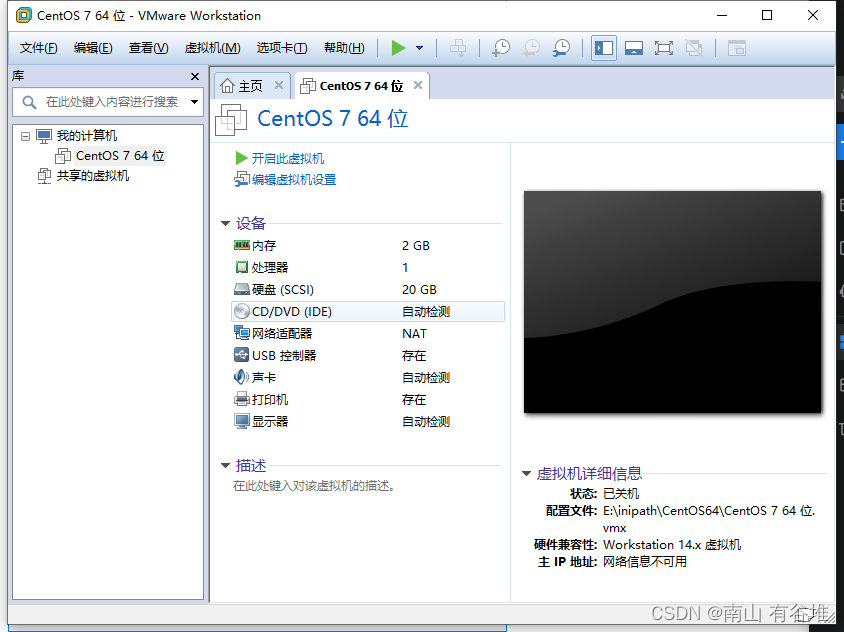The height and width of the screenshot is (632, 844).
Task: Click the VM description text field
Action: coord(315,486)
